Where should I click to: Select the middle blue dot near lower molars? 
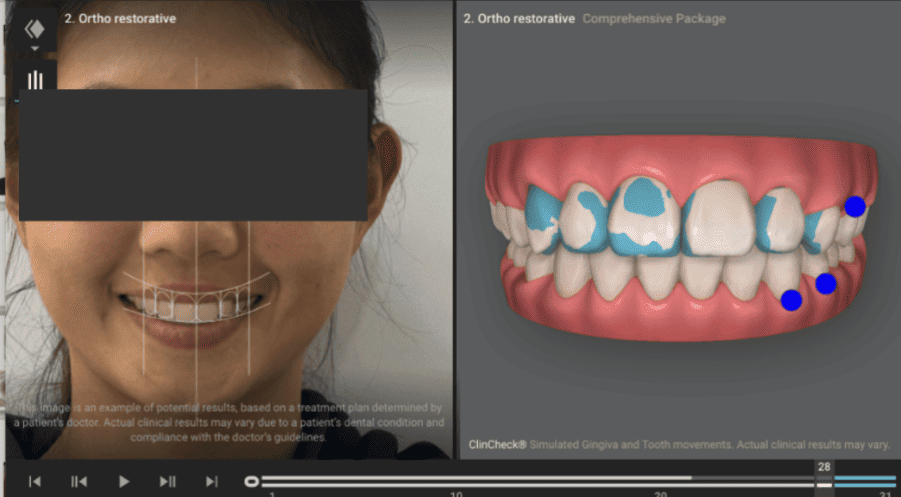tap(825, 284)
